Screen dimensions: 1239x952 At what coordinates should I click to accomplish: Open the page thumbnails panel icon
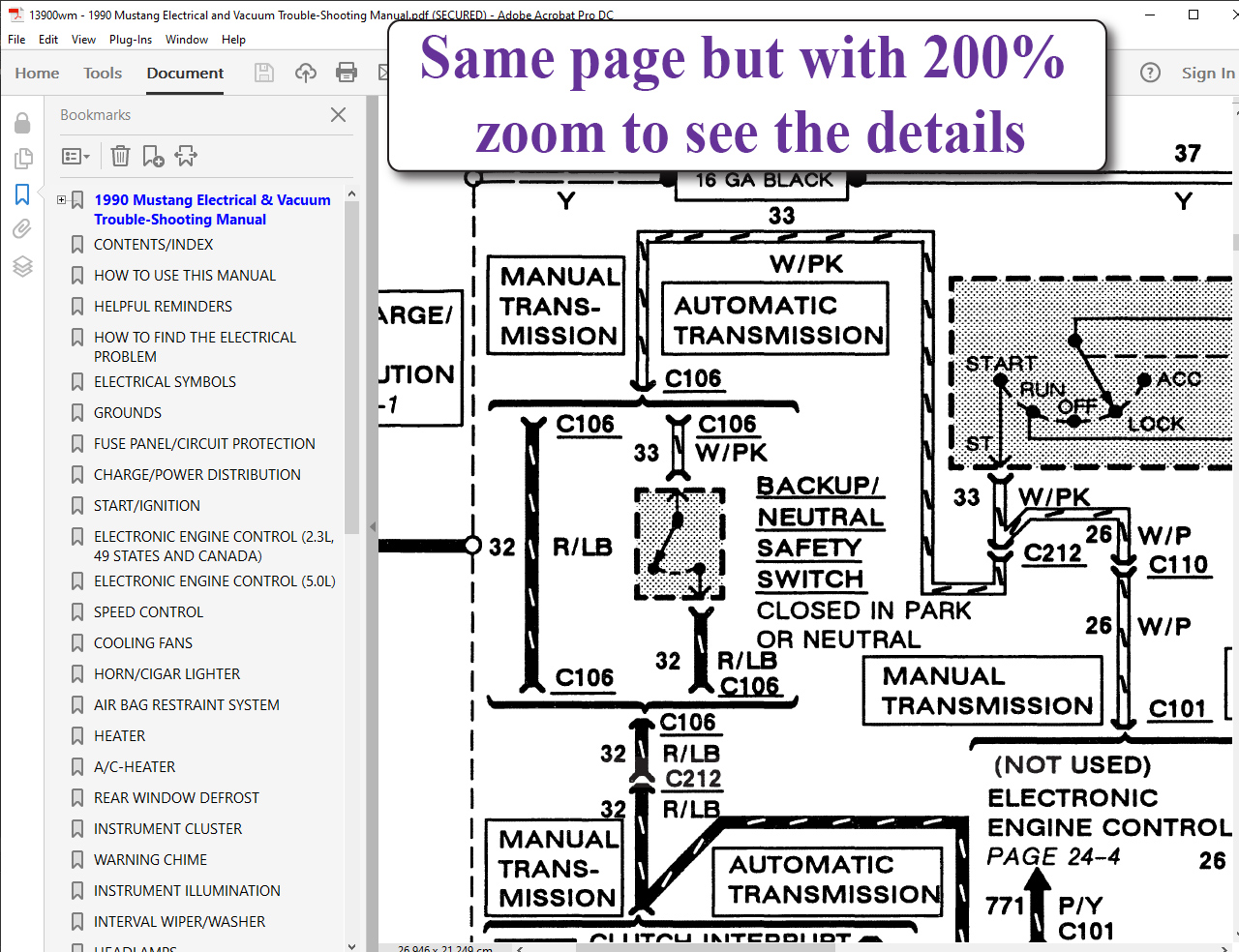(x=22, y=159)
